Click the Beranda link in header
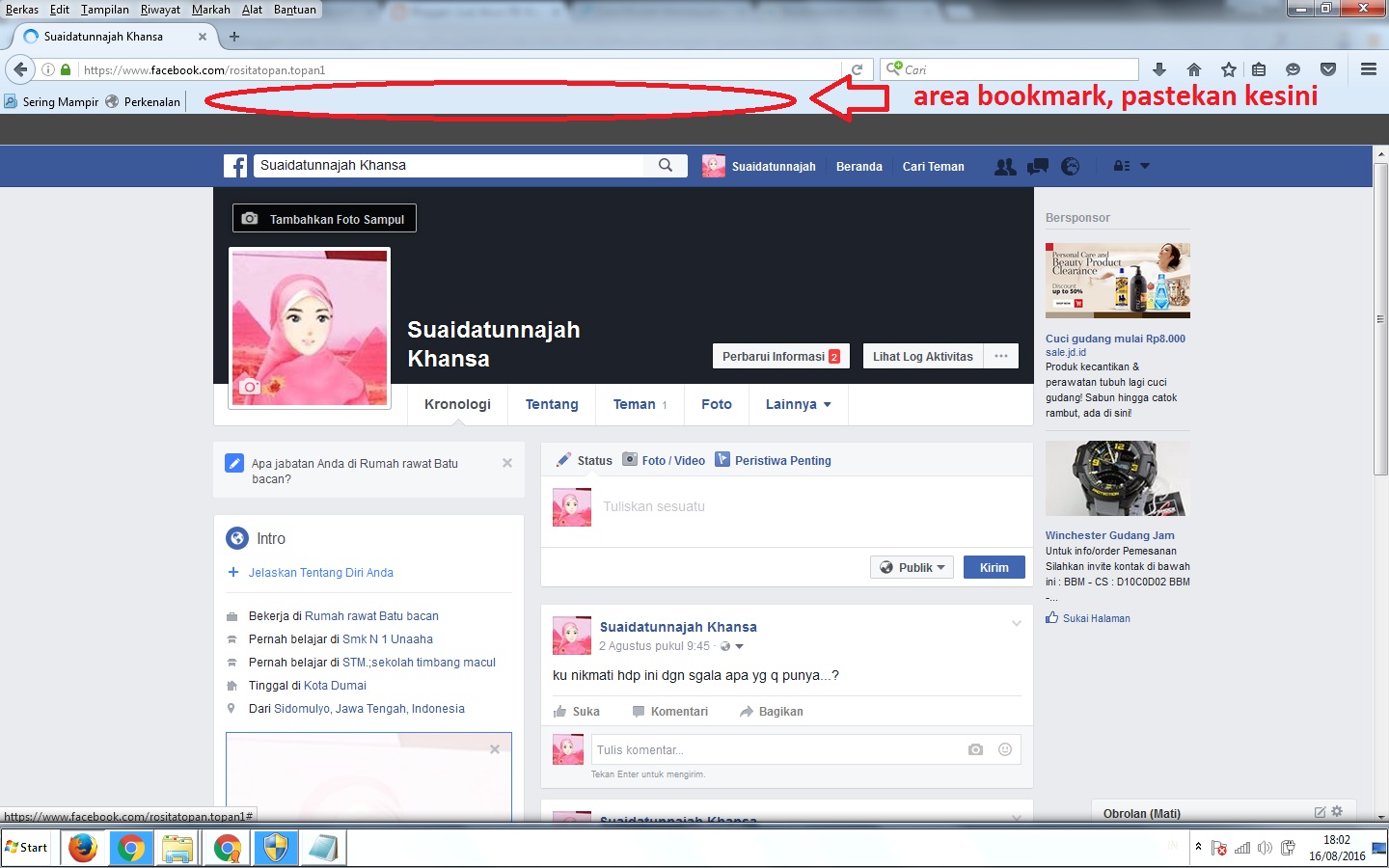Image resolution: width=1389 pixels, height=868 pixels. (859, 166)
